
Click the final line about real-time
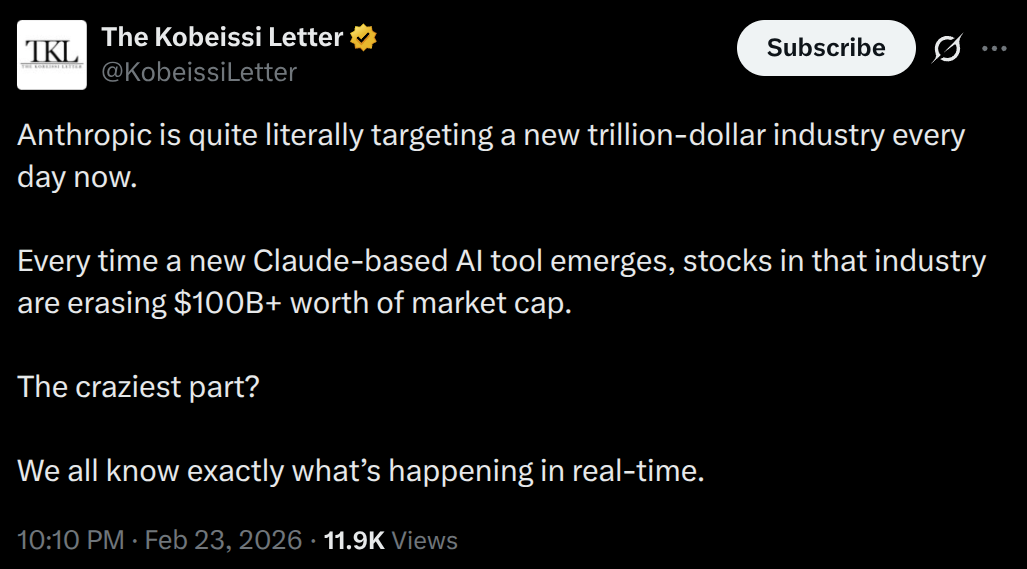361,470
